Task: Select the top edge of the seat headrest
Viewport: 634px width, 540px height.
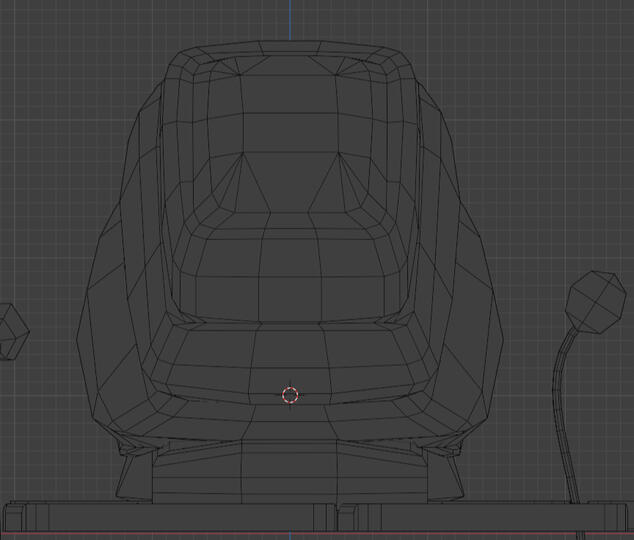Action: click(291, 43)
